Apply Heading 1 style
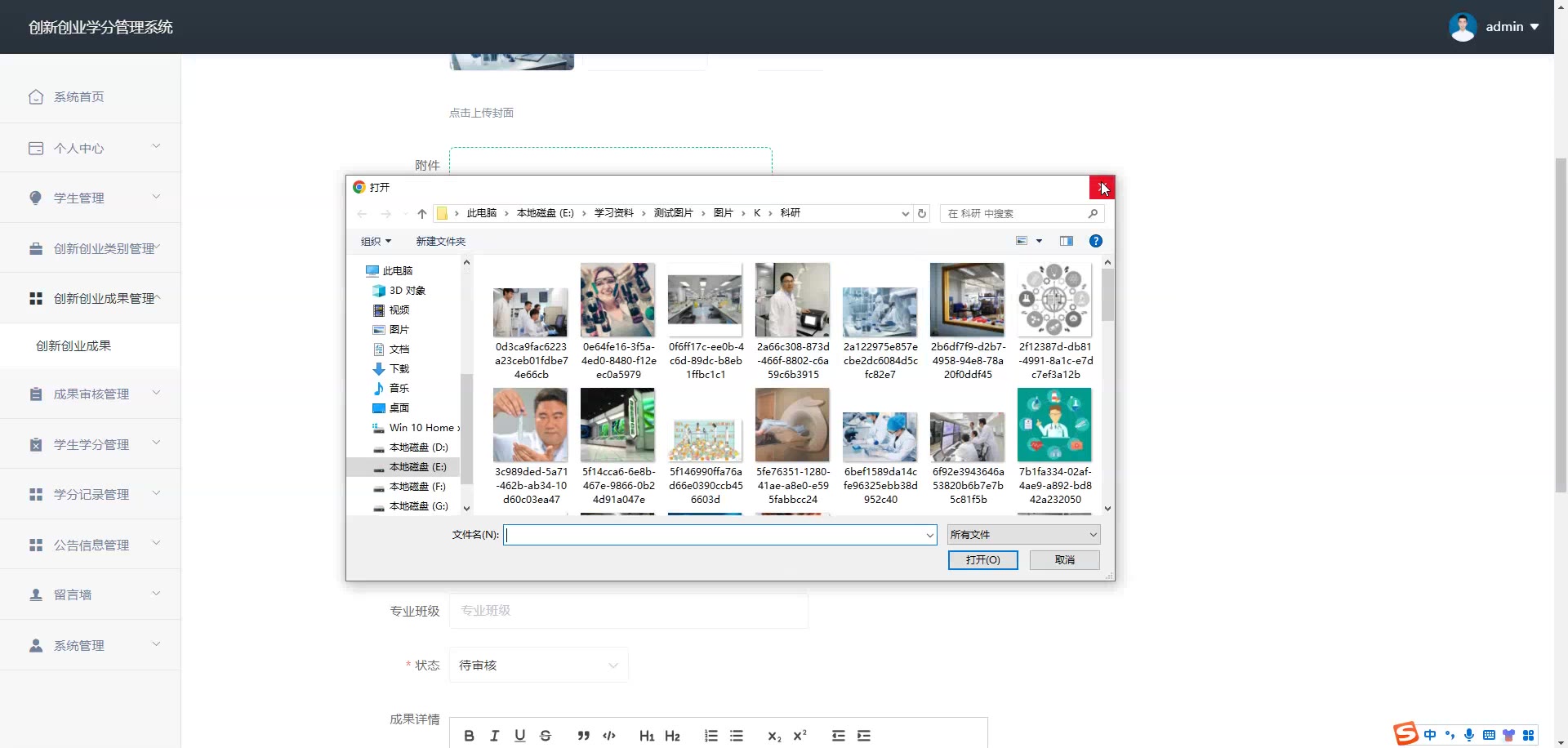 [x=647, y=736]
